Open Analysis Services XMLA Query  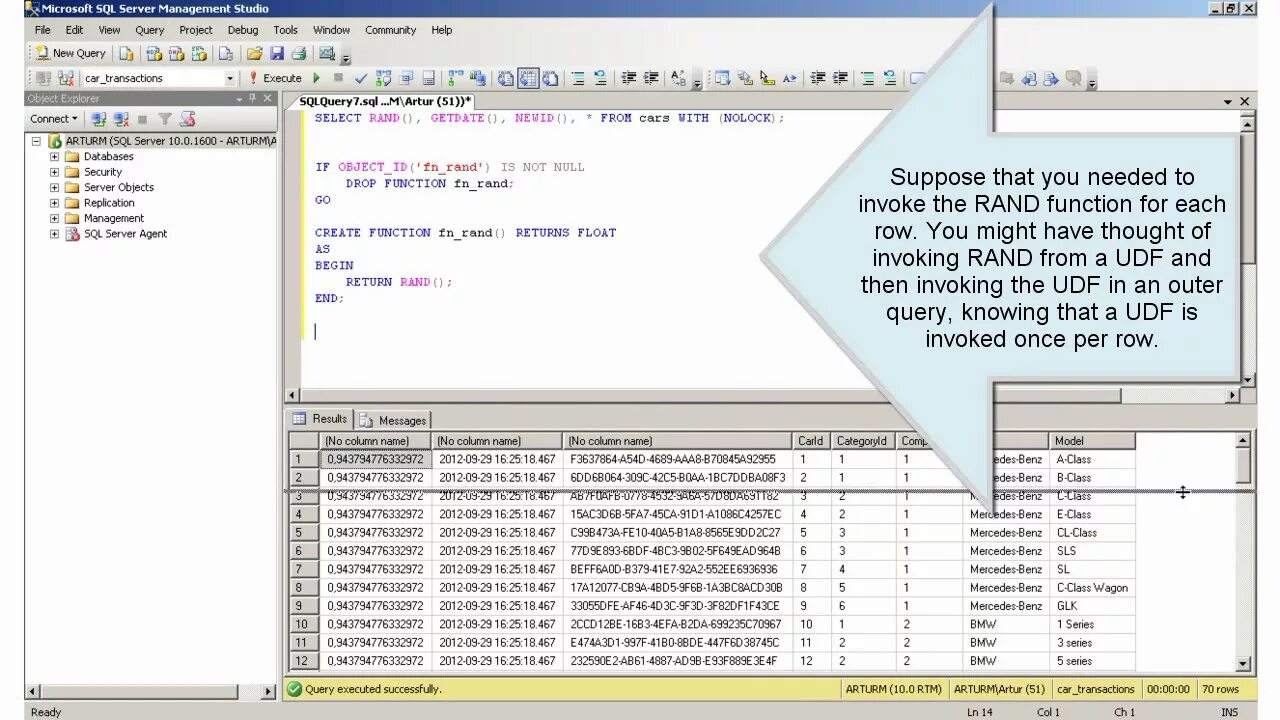coord(199,53)
